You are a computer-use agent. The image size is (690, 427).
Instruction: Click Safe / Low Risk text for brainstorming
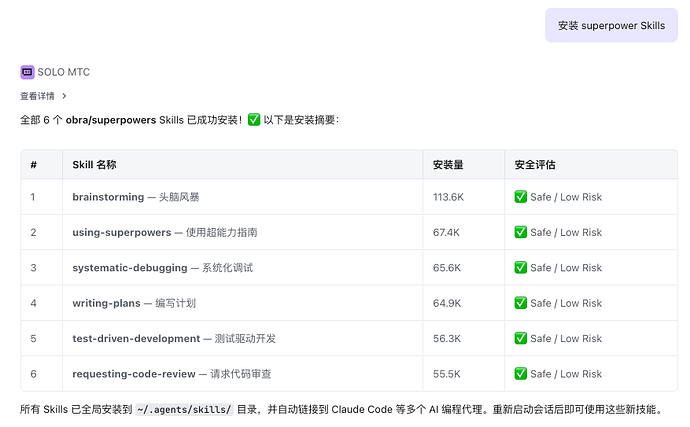click(x=566, y=197)
